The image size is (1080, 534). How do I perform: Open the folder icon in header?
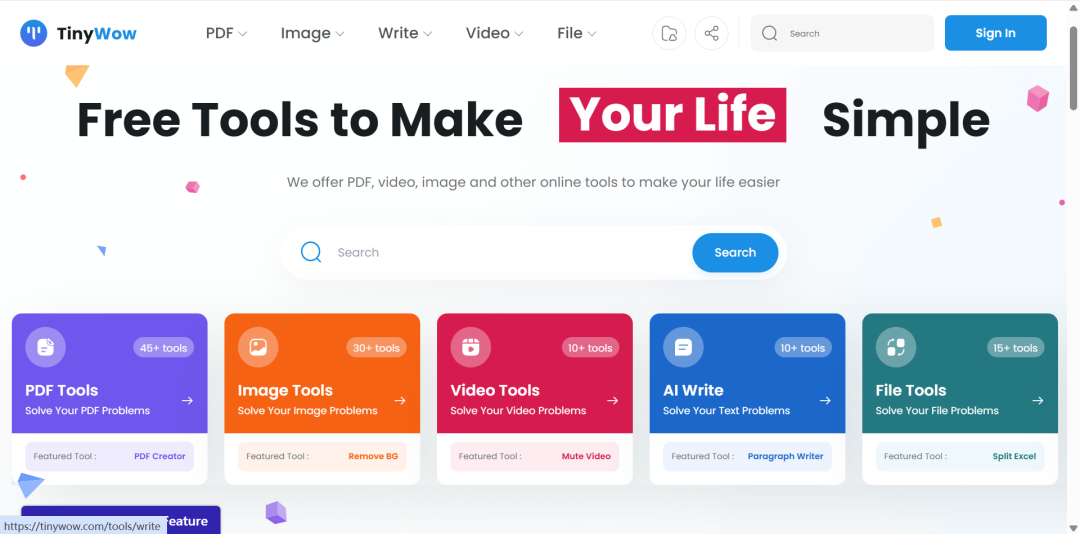click(669, 33)
